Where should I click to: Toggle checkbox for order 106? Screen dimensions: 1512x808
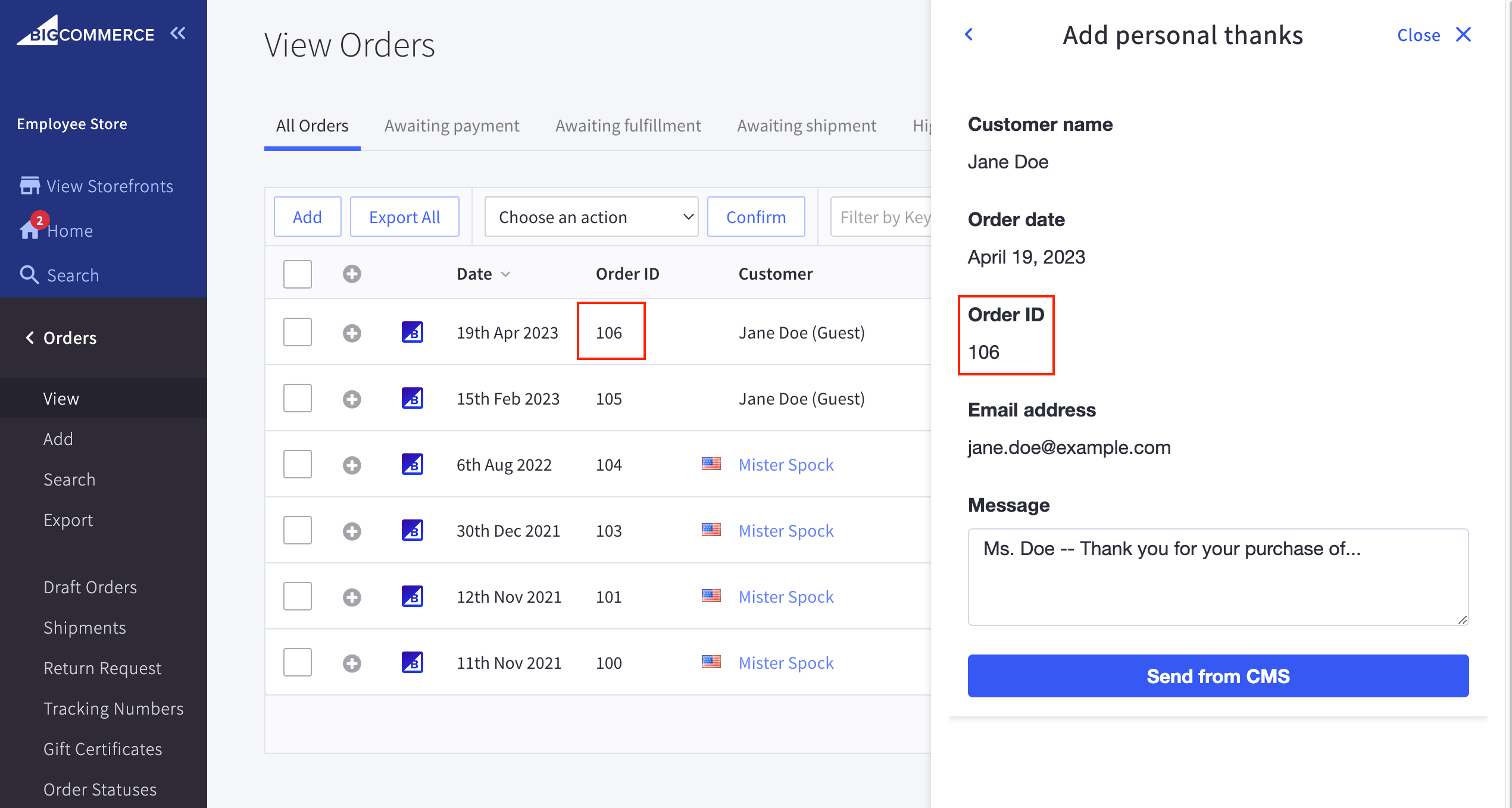pos(297,332)
